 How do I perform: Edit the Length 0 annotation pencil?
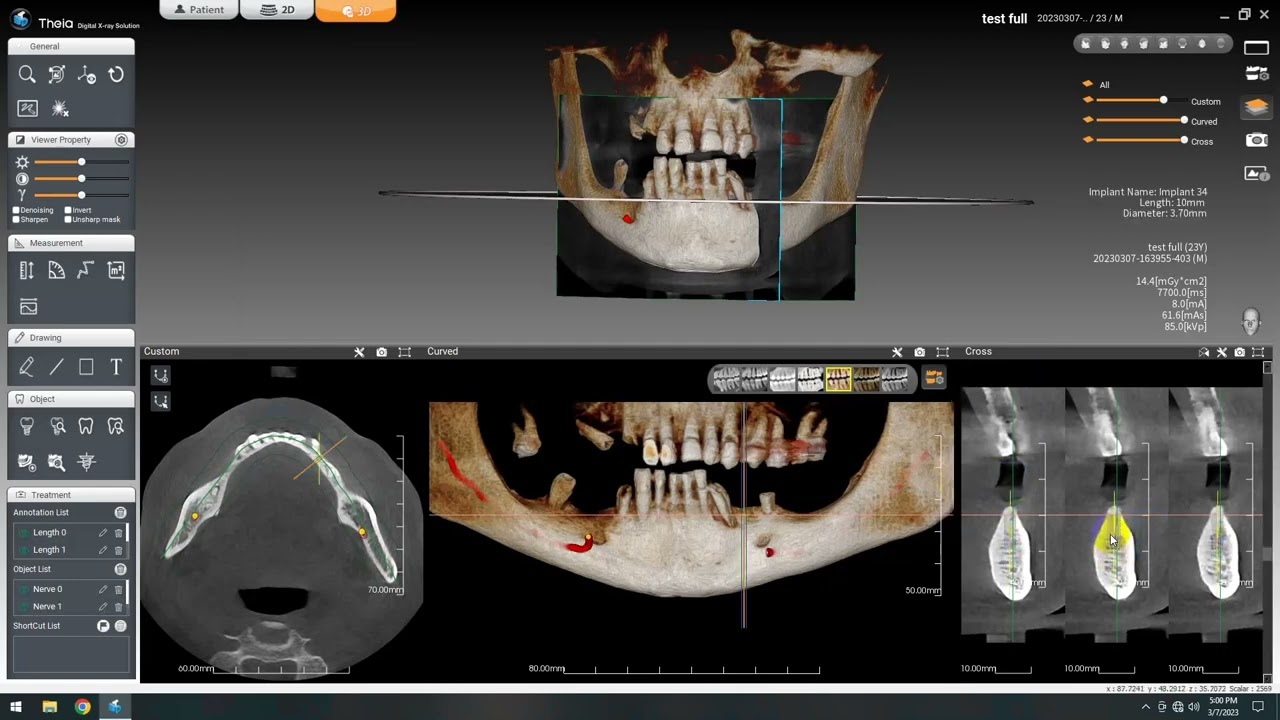(102, 533)
